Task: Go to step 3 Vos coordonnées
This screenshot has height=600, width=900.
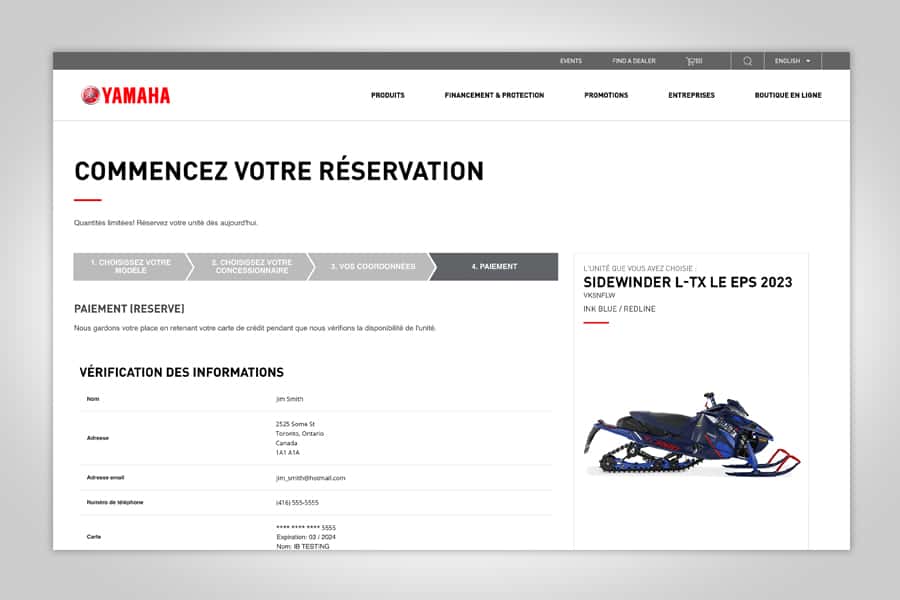Action: 373,266
